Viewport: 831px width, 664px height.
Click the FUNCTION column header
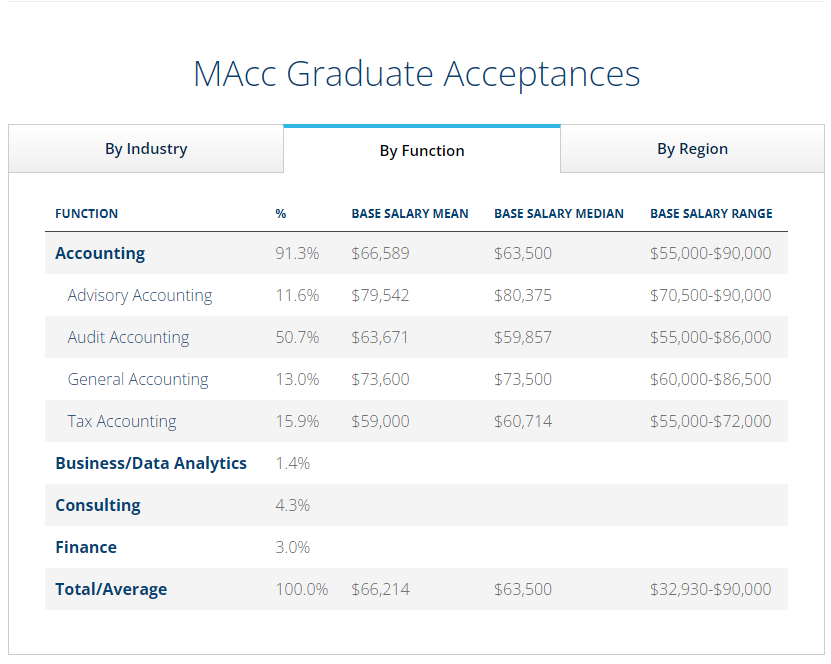point(86,214)
